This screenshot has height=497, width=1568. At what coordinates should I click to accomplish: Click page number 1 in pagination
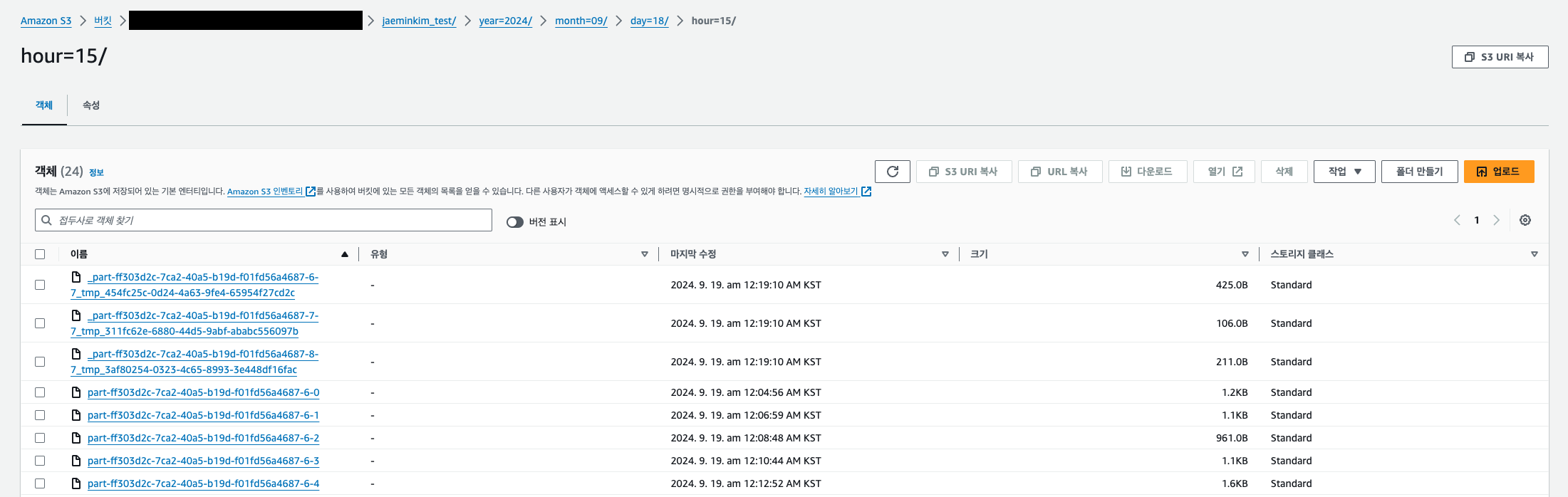click(x=1477, y=220)
